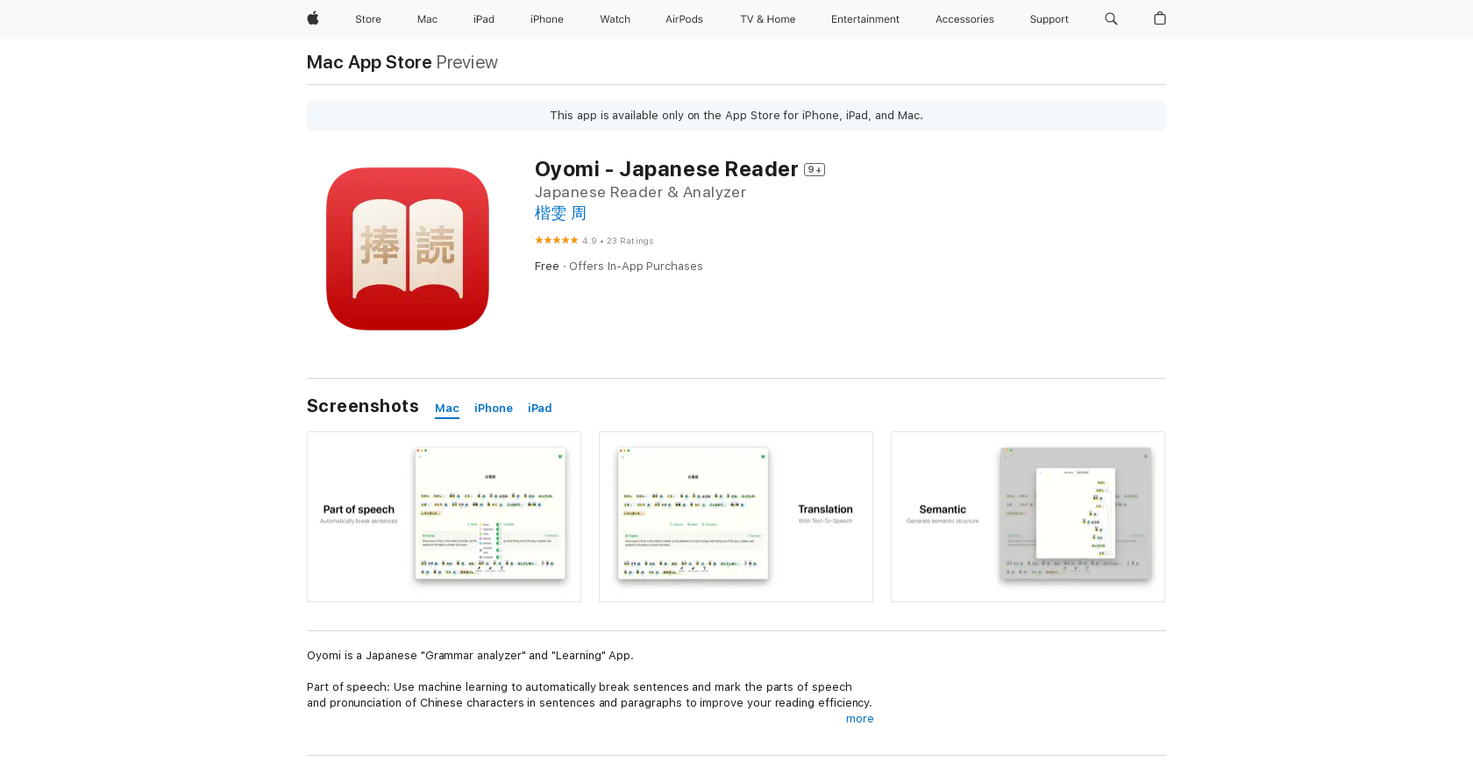Viewport: 1473px width, 768px height.
Task: Switch to iPhone screenshots tab
Action: [493, 408]
